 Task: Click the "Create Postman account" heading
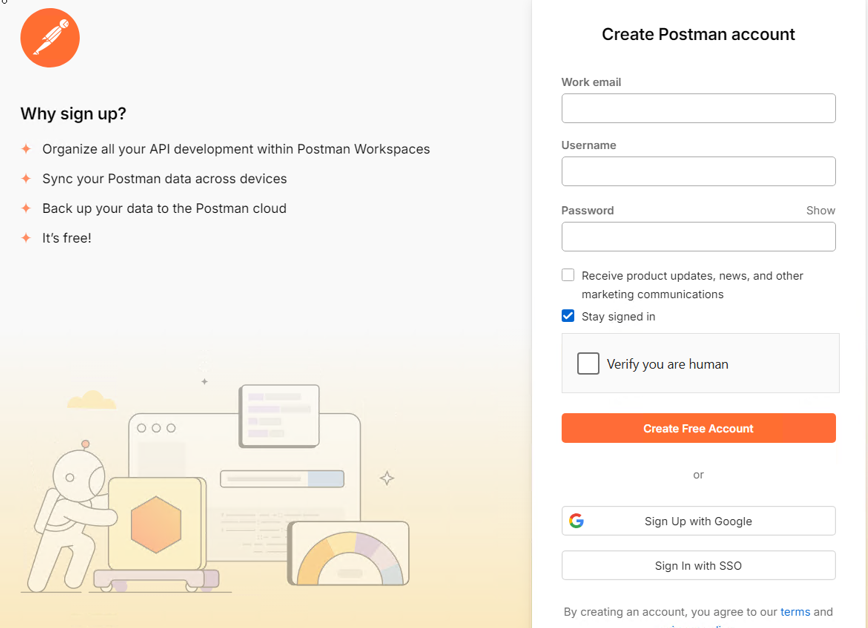tap(698, 34)
